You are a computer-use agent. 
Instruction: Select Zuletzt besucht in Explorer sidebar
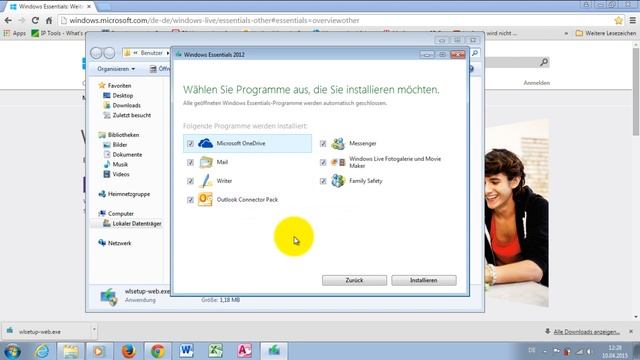pos(131,116)
